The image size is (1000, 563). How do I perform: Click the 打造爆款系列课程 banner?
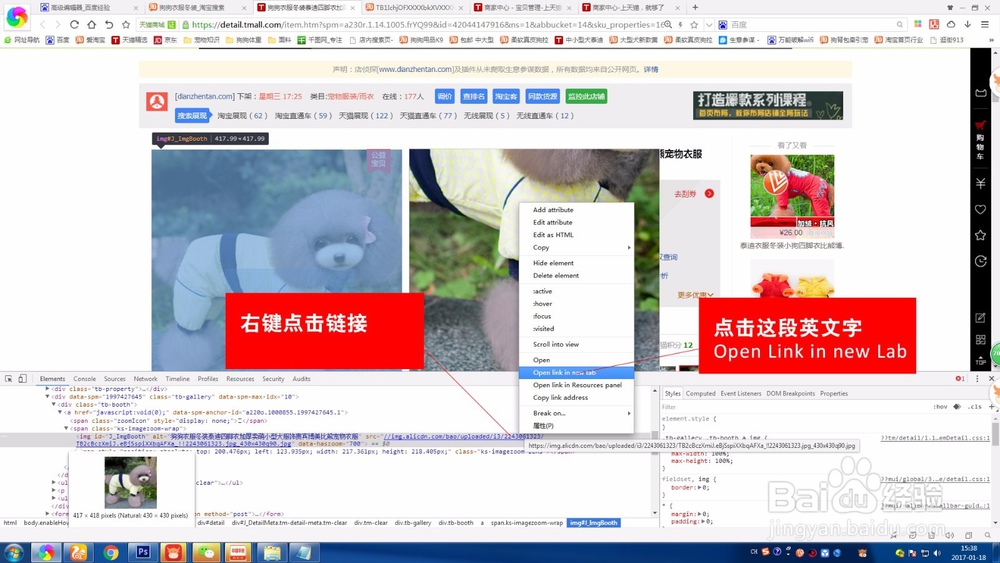[x=768, y=105]
